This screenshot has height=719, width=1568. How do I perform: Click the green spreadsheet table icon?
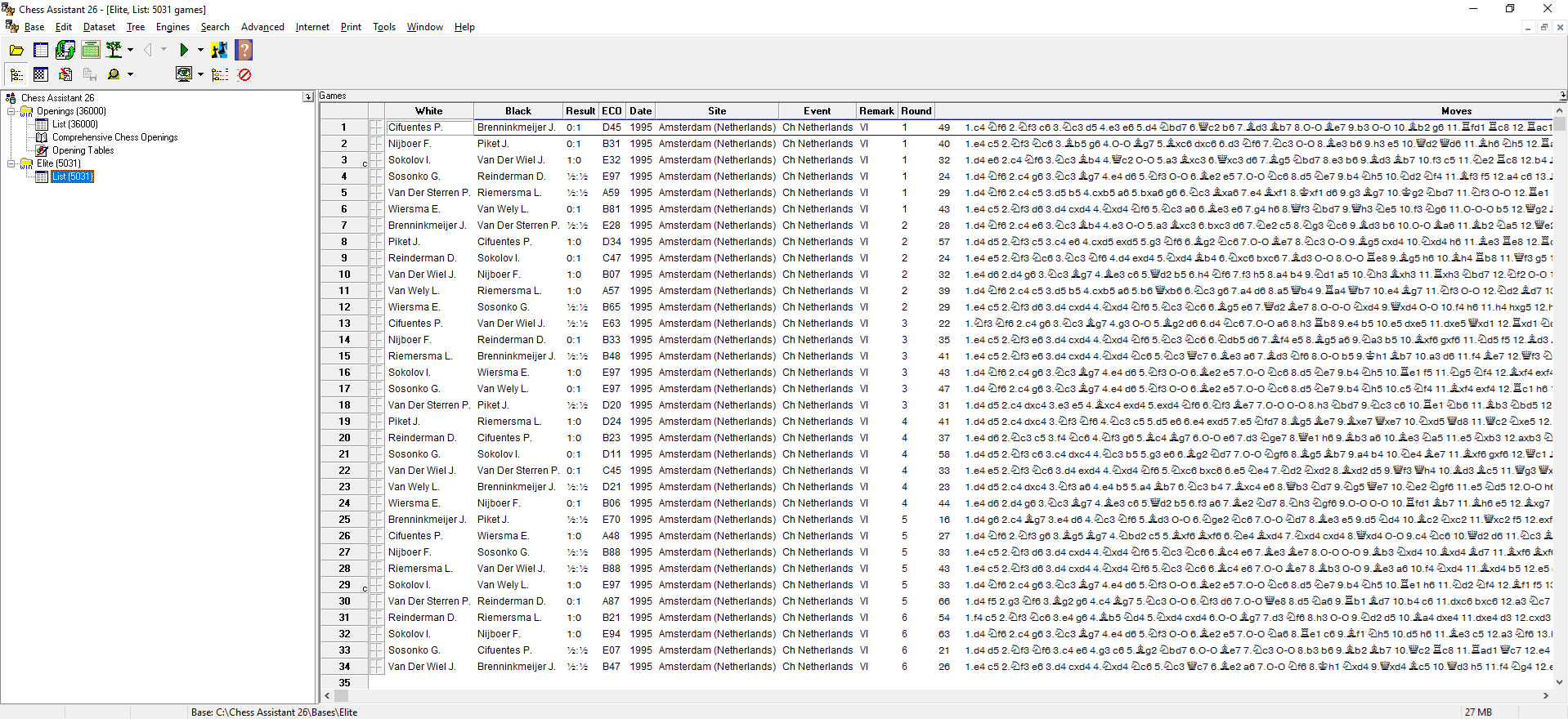pos(91,51)
